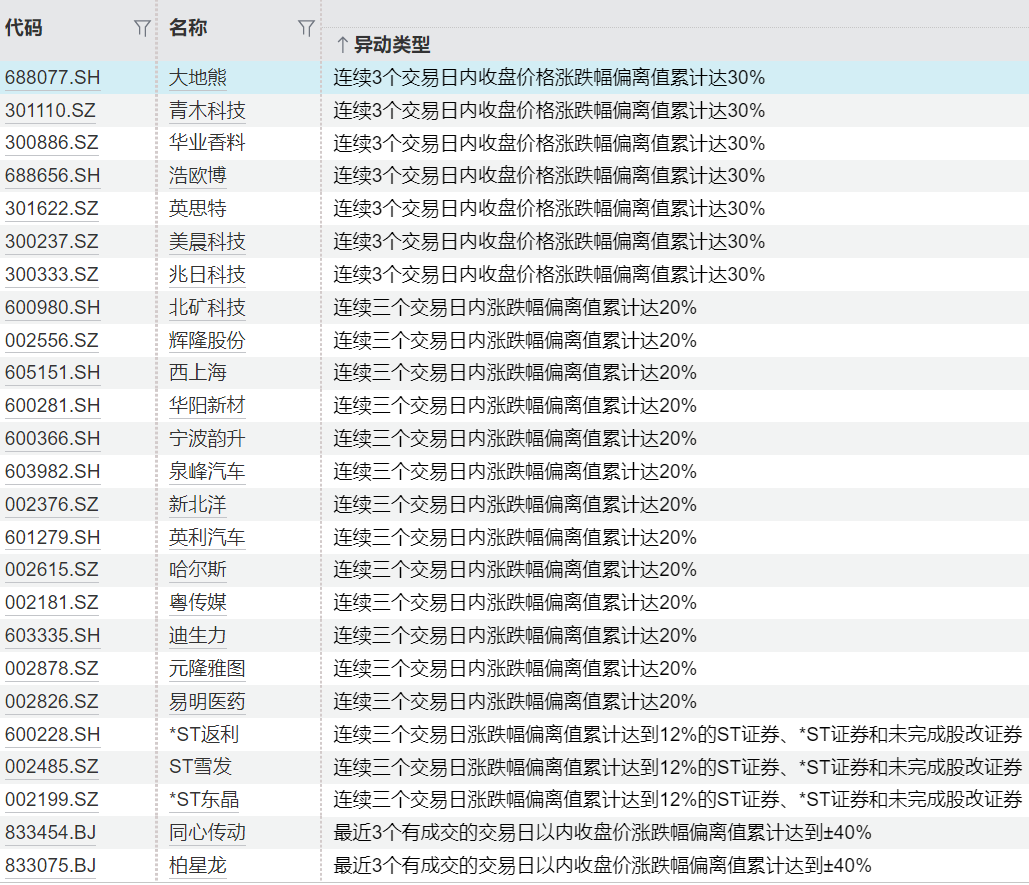
Task: Open stock name 北矿科技
Action: [207, 308]
